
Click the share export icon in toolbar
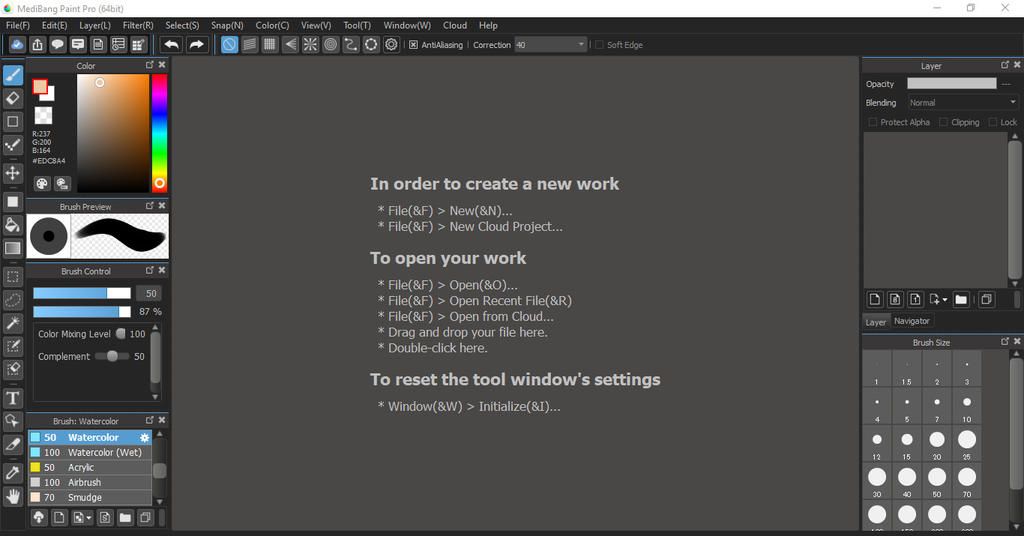click(x=37, y=44)
